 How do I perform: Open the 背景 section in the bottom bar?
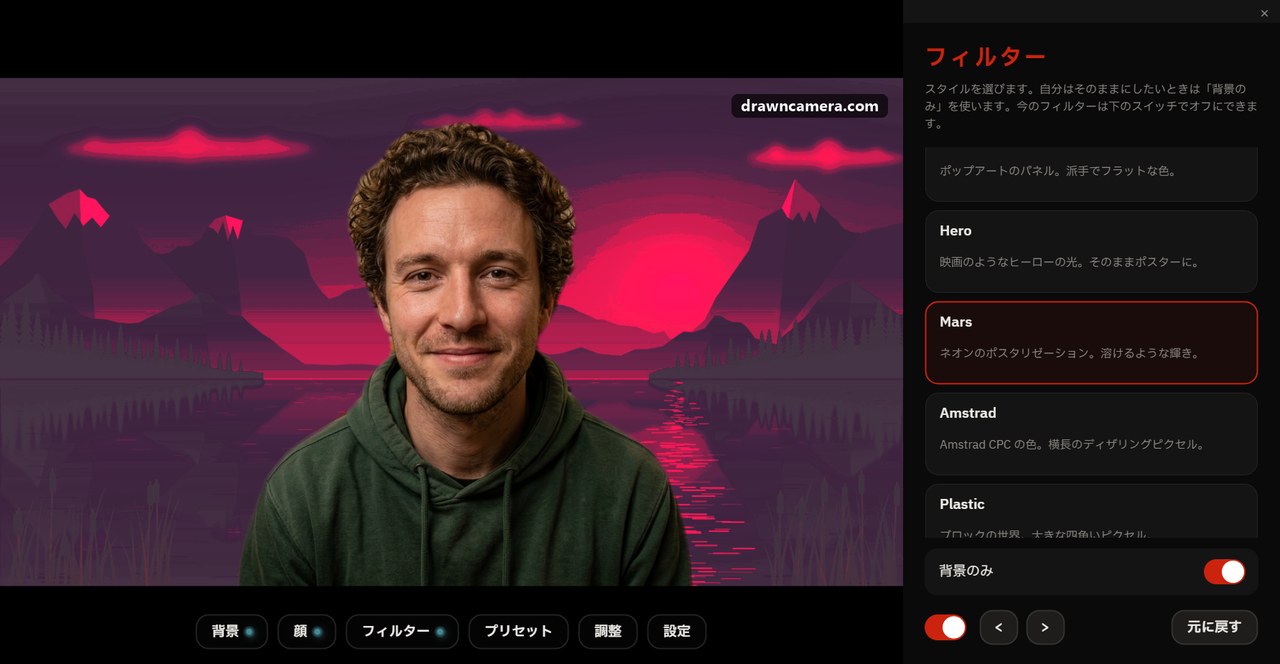[x=232, y=632]
